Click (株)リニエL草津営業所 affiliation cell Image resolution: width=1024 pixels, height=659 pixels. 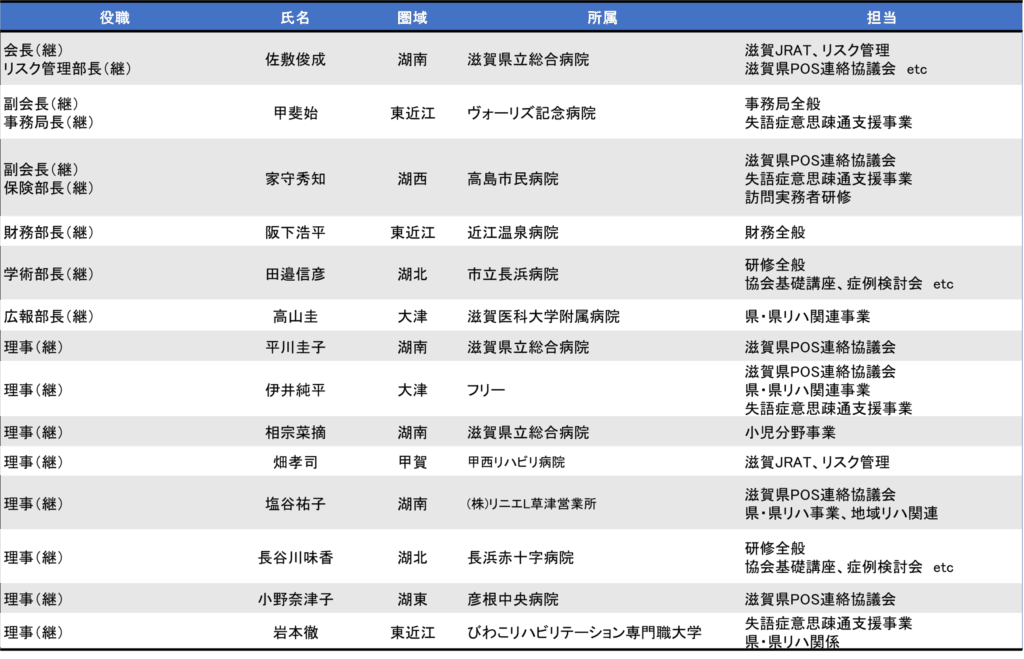pyautogui.click(x=532, y=504)
